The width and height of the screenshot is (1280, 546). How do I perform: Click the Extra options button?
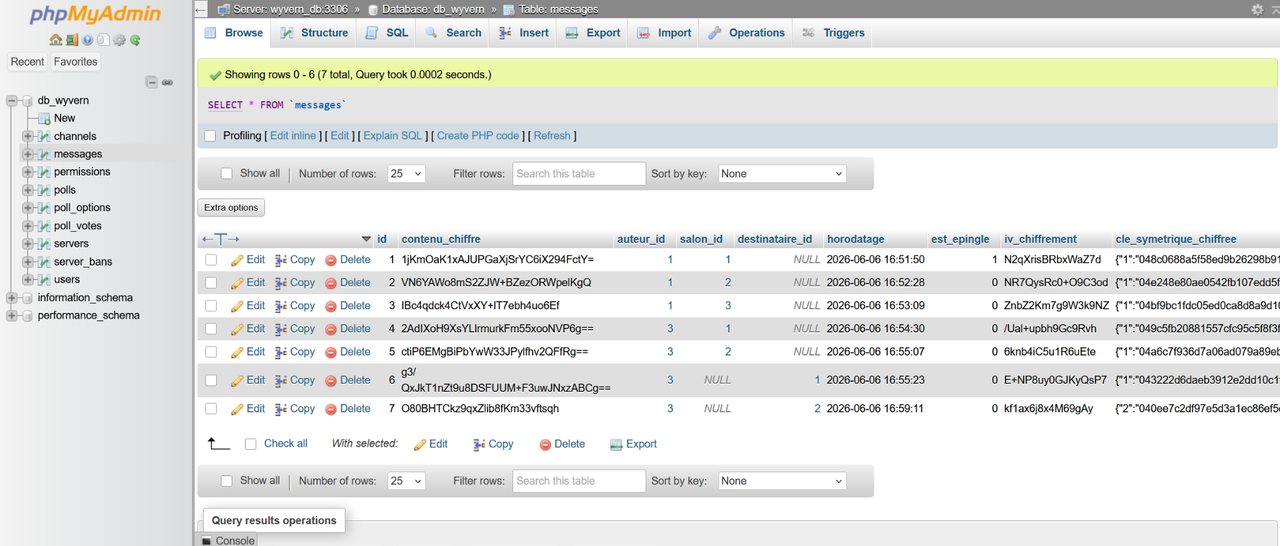231,208
